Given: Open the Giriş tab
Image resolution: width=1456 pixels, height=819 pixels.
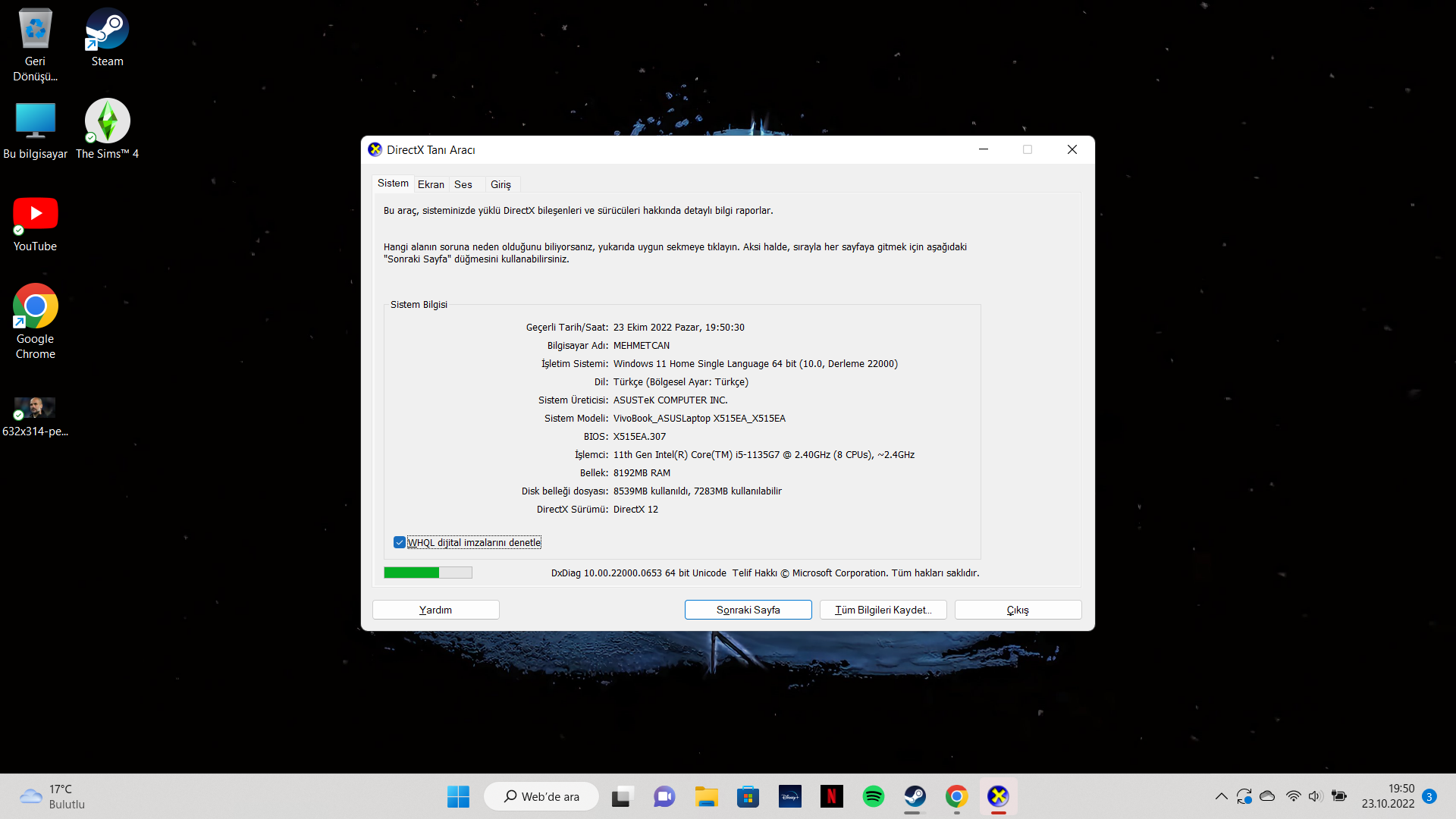Looking at the screenshot, I should pyautogui.click(x=500, y=184).
